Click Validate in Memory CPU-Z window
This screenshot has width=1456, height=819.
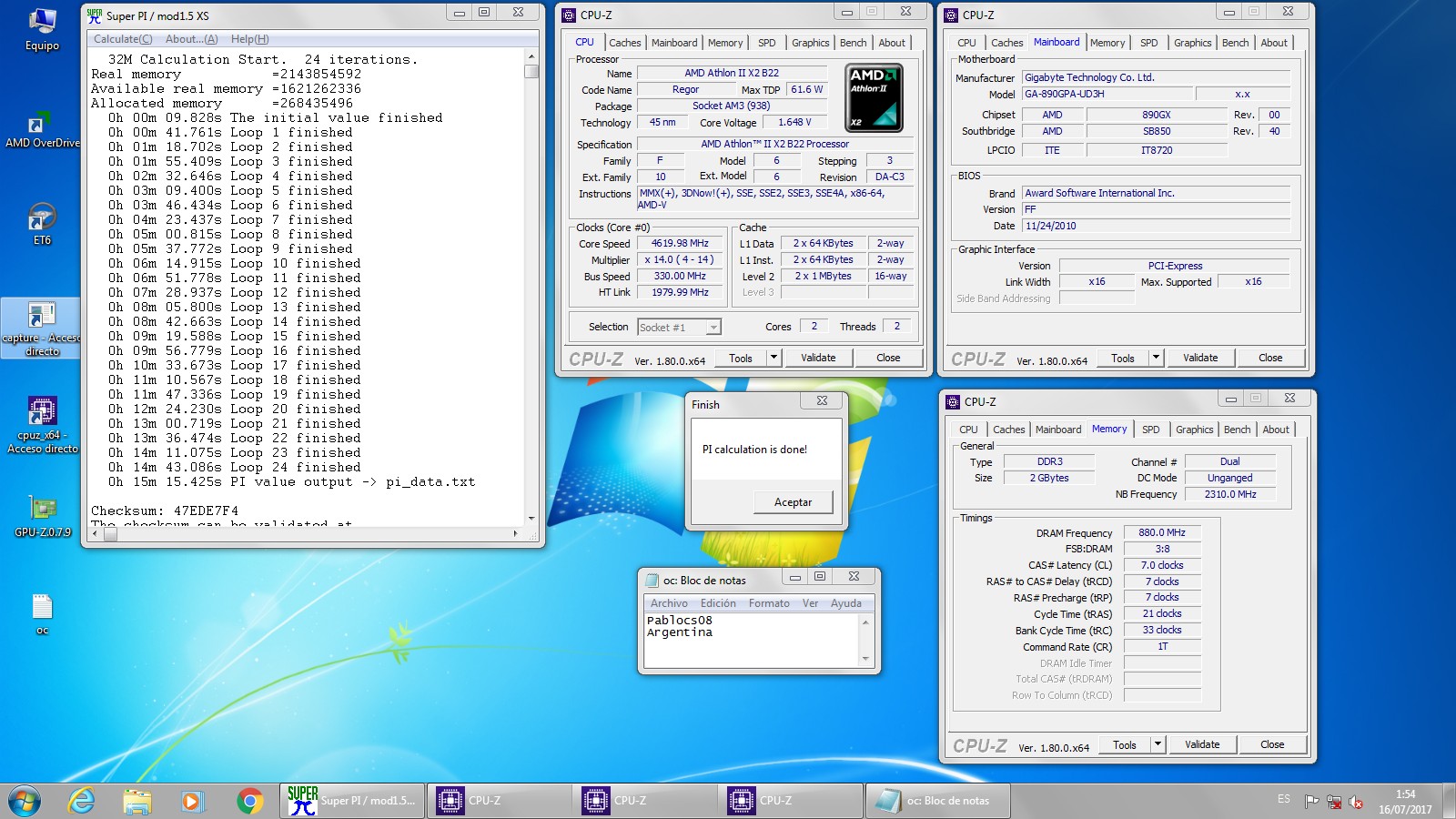[1202, 744]
